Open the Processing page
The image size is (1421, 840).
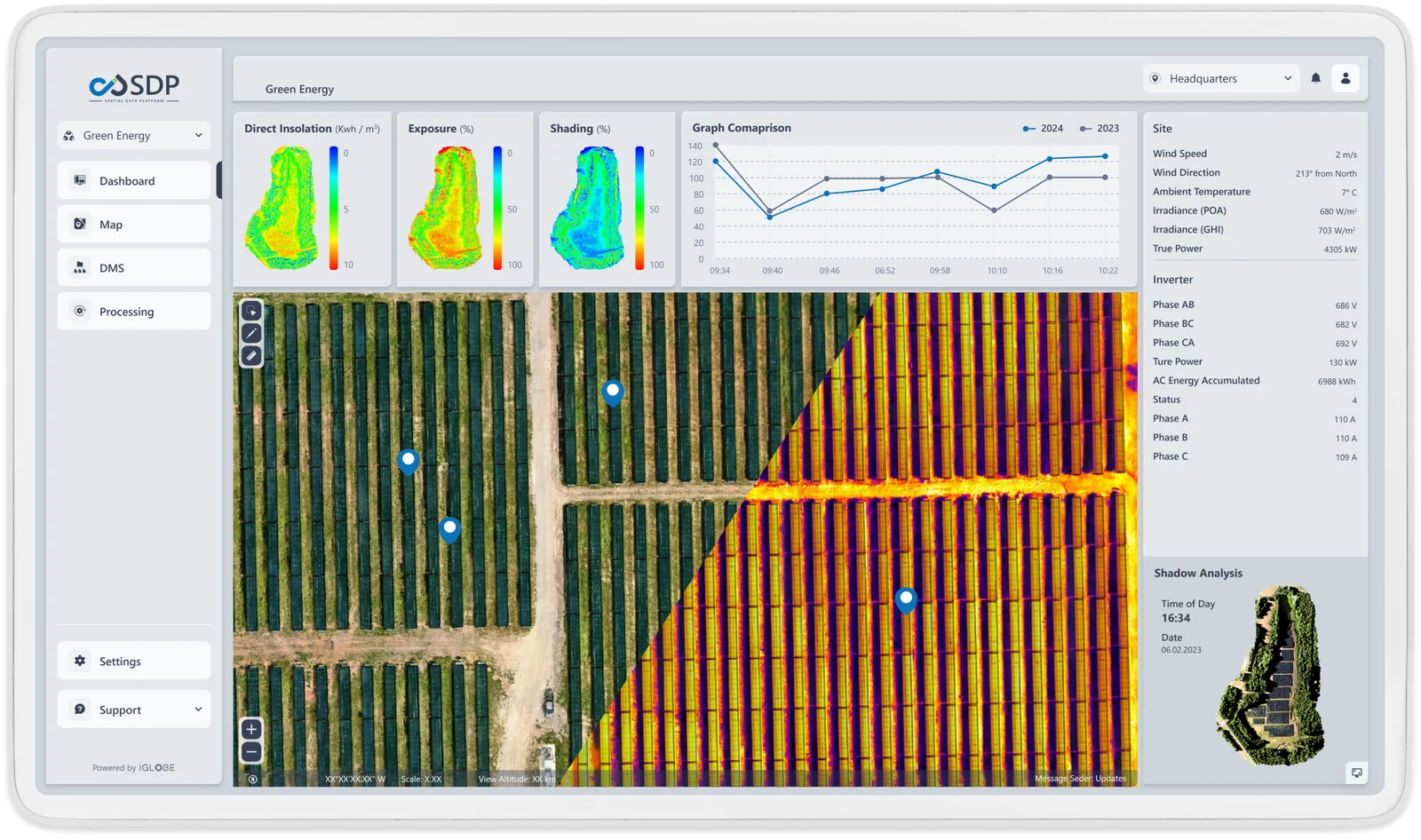[133, 312]
